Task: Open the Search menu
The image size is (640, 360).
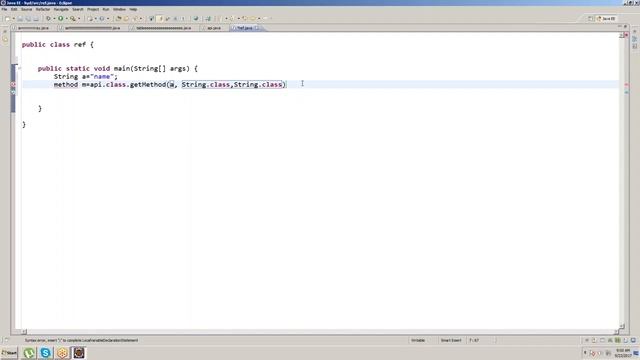Action: (78, 9)
